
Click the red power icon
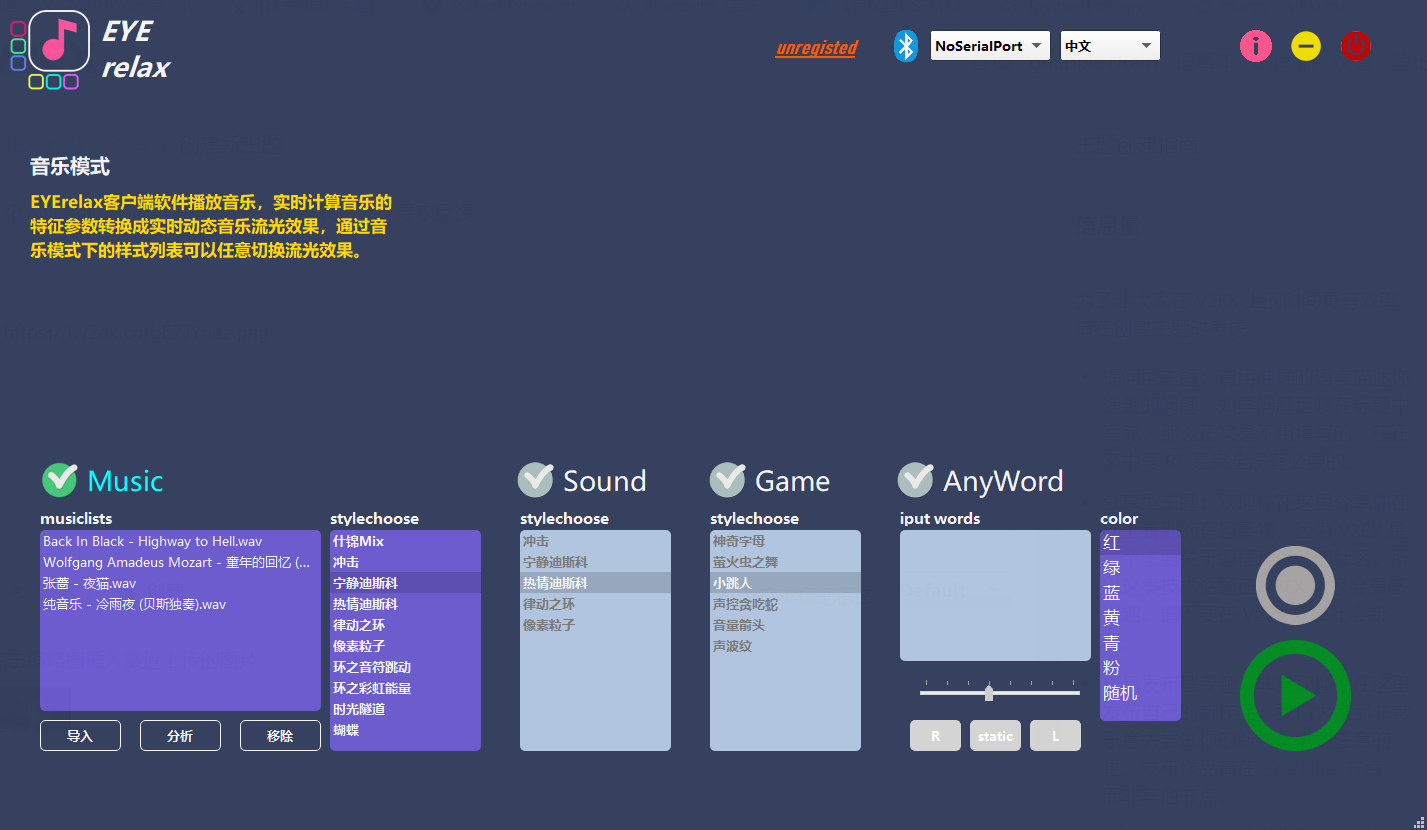click(x=1355, y=46)
